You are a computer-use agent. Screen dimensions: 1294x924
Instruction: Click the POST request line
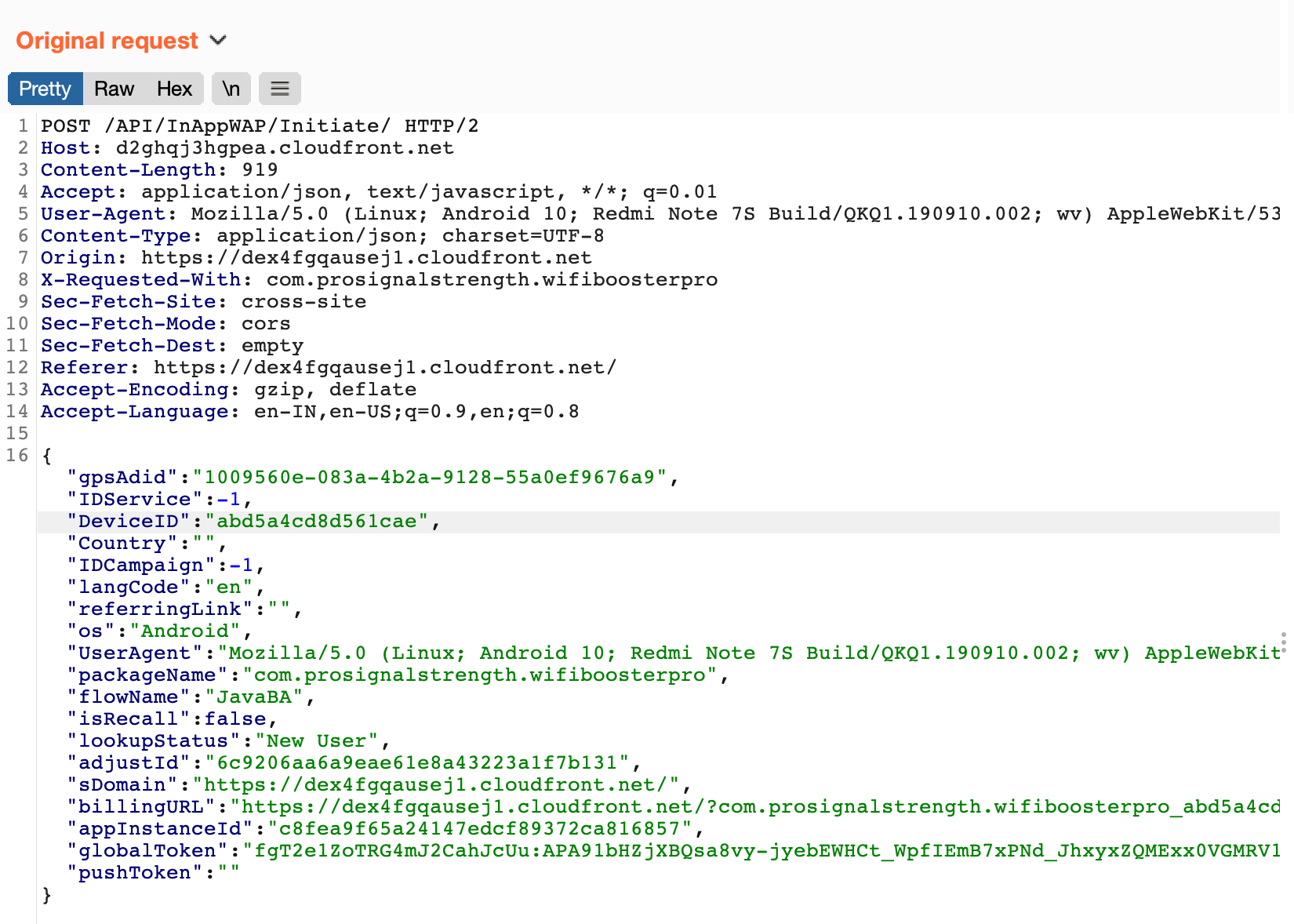(x=259, y=126)
